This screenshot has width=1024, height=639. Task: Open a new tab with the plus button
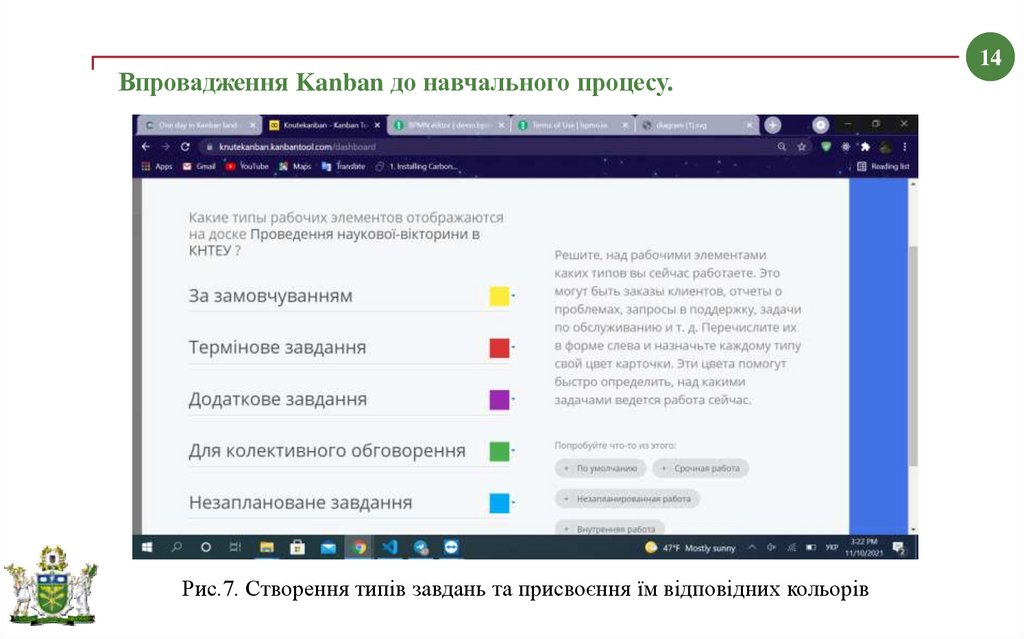(x=773, y=125)
